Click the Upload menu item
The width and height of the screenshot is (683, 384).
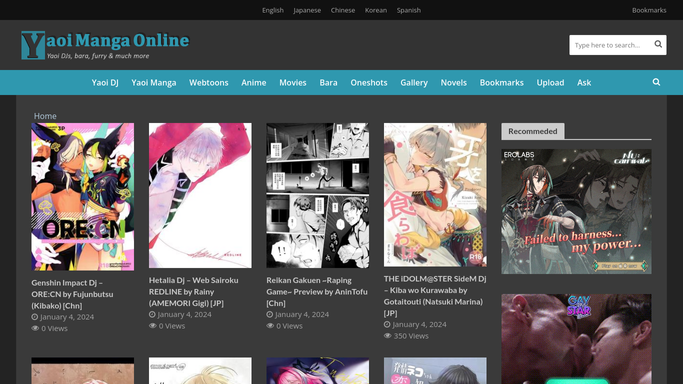(550, 82)
